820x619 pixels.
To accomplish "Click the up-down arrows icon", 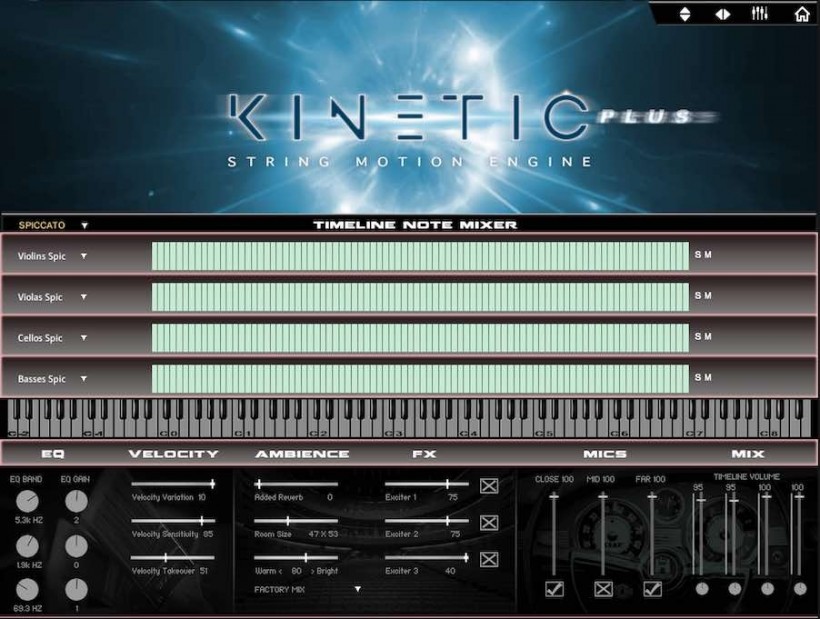I will pos(685,14).
